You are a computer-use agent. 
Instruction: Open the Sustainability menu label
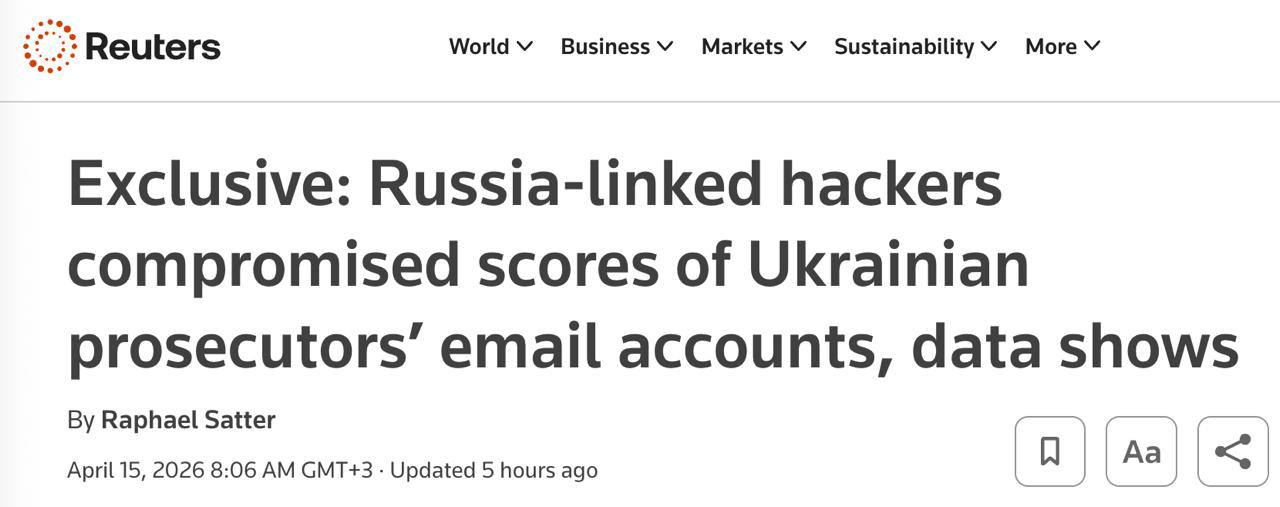pyautogui.click(x=904, y=47)
